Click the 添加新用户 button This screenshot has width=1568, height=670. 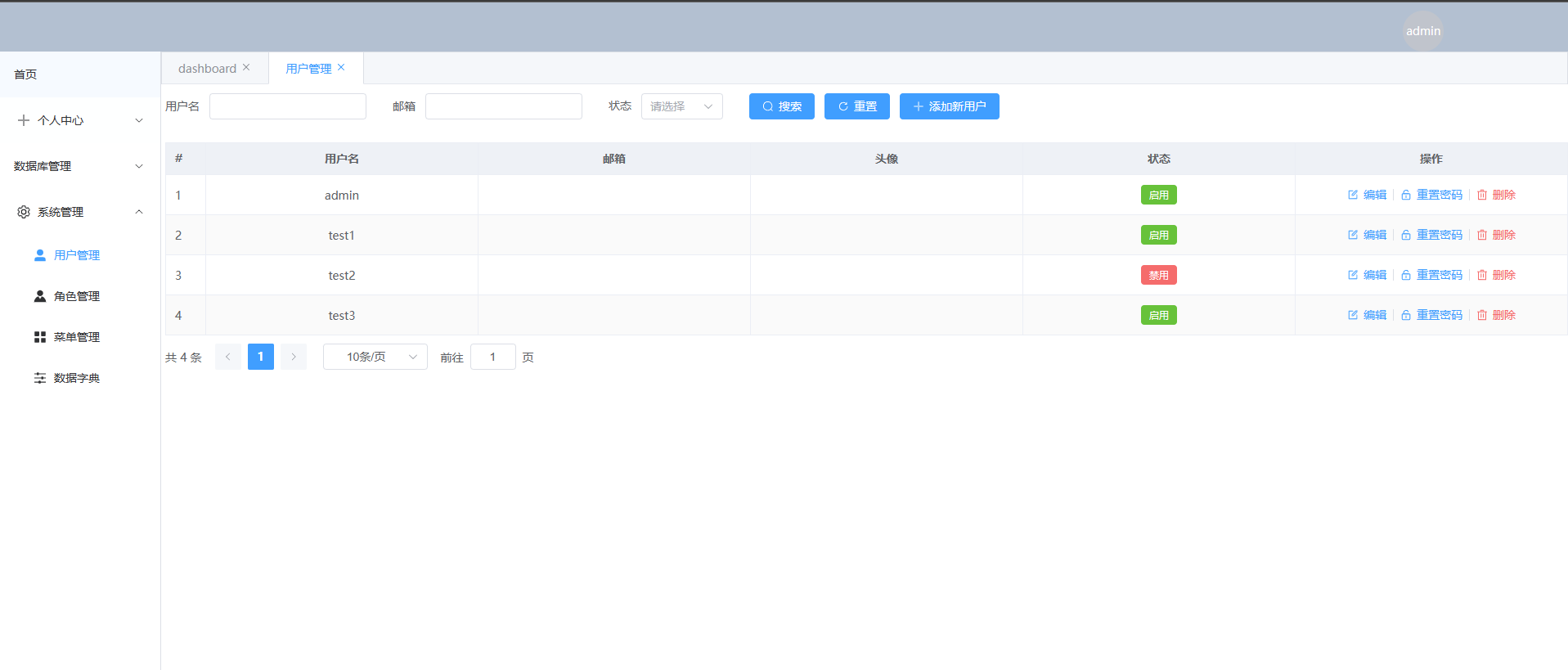click(x=950, y=106)
